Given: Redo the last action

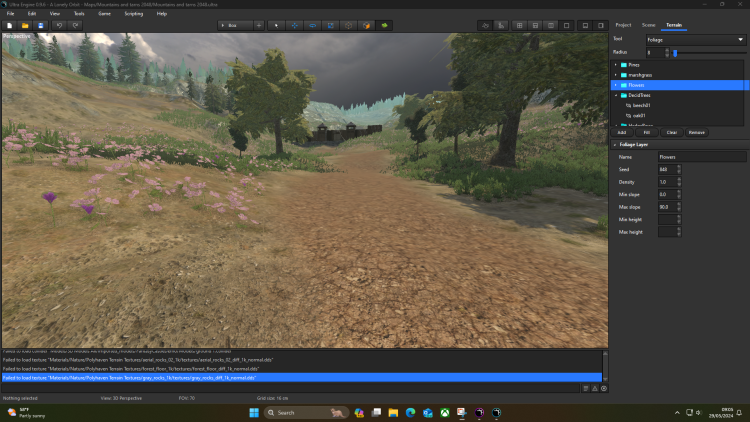Looking at the screenshot, I should 75,25.
